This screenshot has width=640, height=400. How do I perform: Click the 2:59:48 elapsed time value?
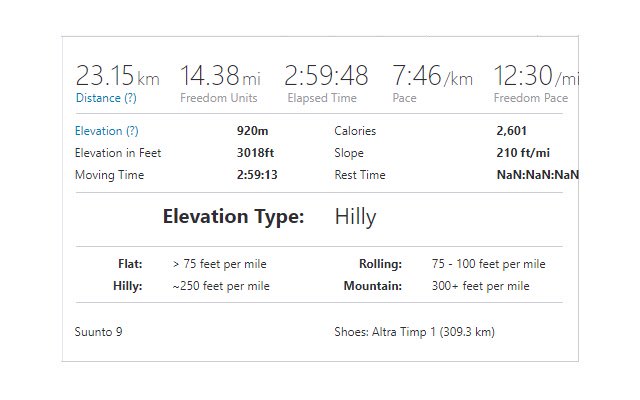point(326,76)
